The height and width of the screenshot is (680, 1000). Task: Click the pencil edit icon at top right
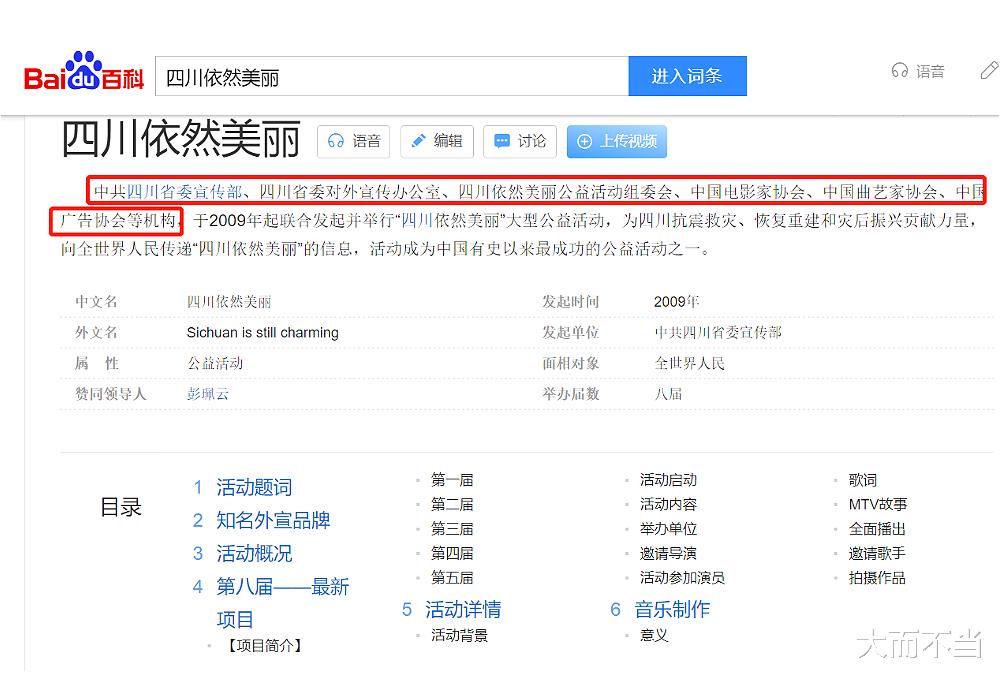coord(990,70)
